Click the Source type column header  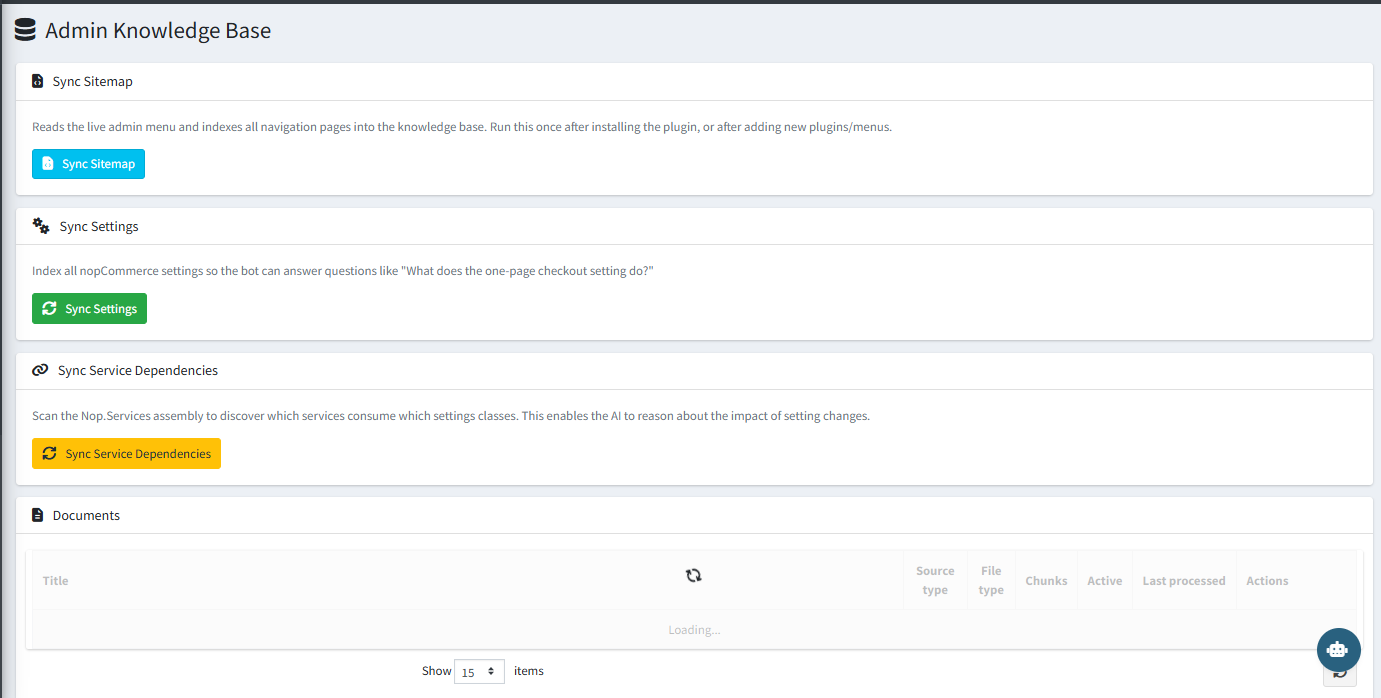935,581
